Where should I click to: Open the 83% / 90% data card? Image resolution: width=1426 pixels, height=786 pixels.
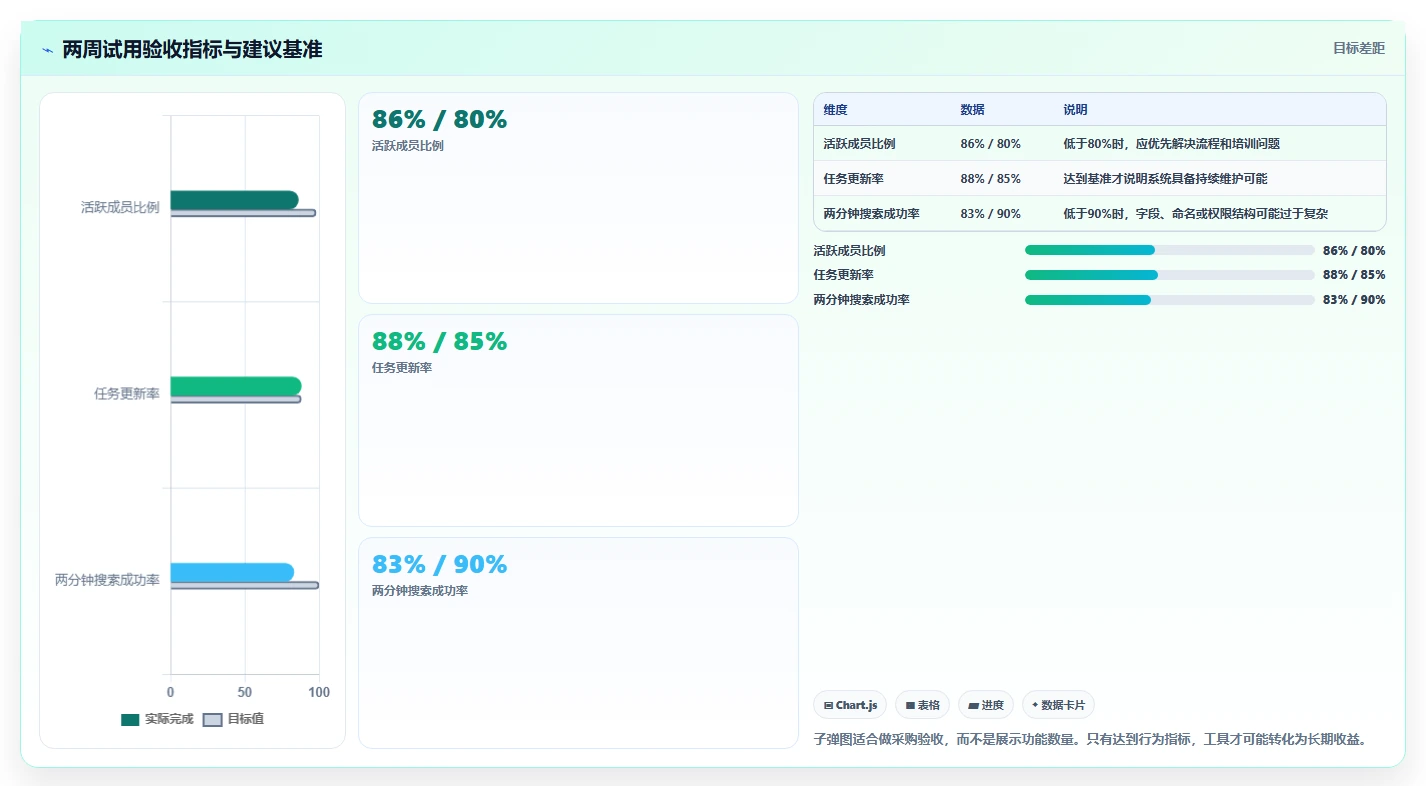pyautogui.click(x=578, y=643)
